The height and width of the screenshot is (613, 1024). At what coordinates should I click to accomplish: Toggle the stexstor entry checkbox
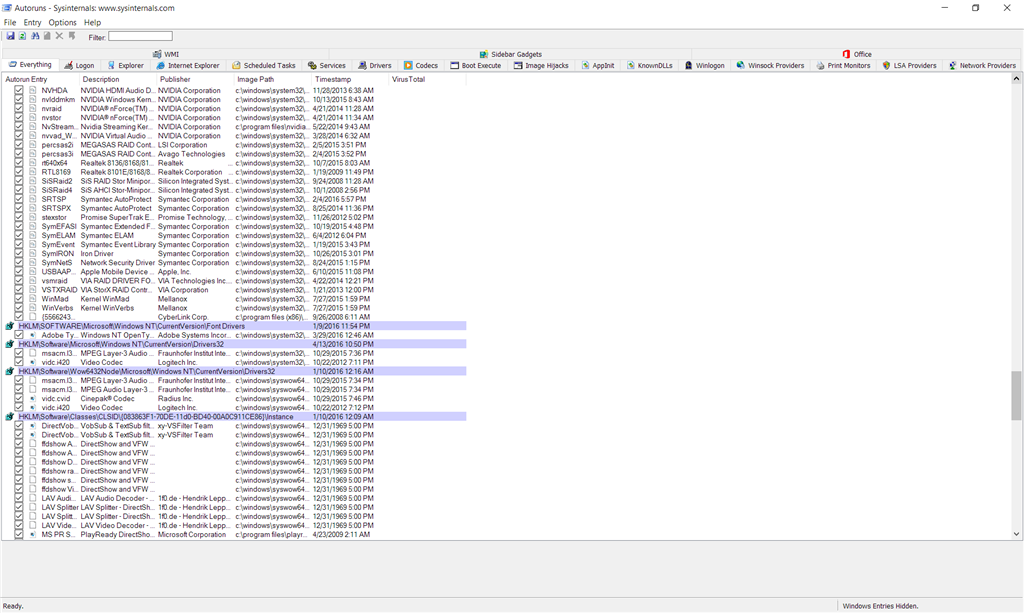click(x=19, y=217)
